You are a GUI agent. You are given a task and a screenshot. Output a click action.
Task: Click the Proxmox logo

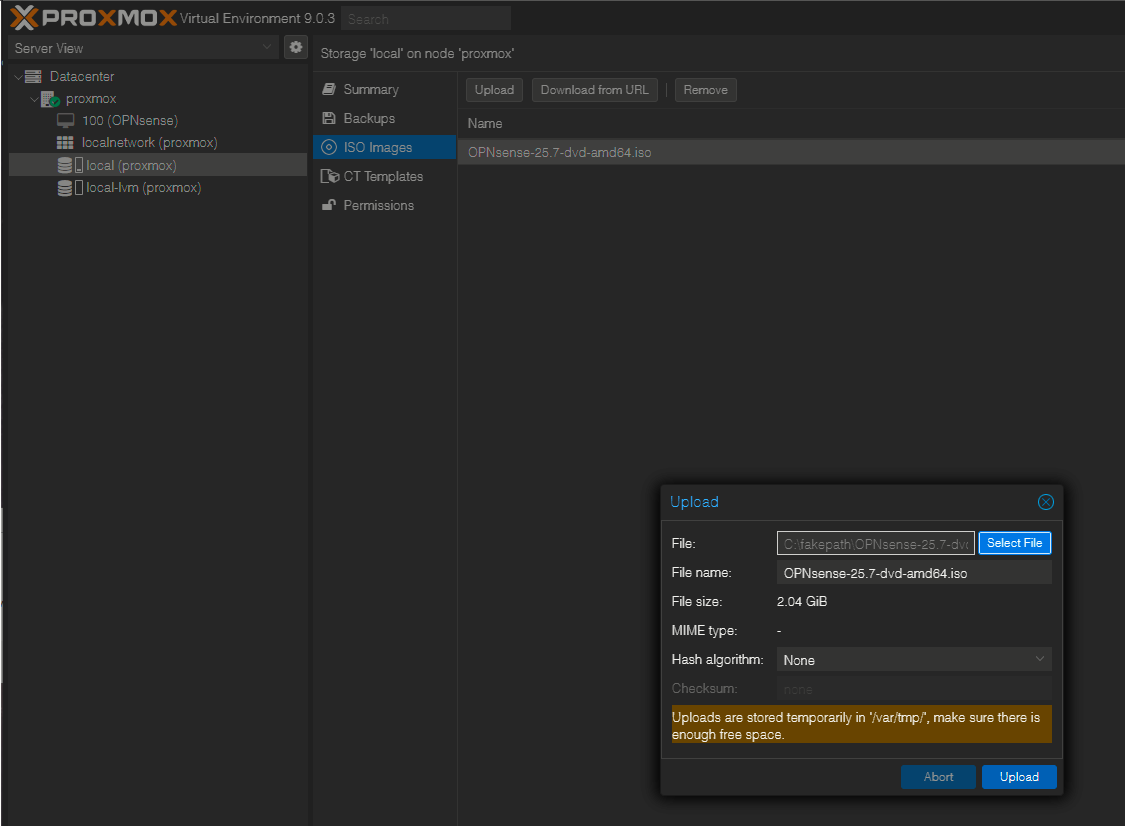(x=93, y=17)
